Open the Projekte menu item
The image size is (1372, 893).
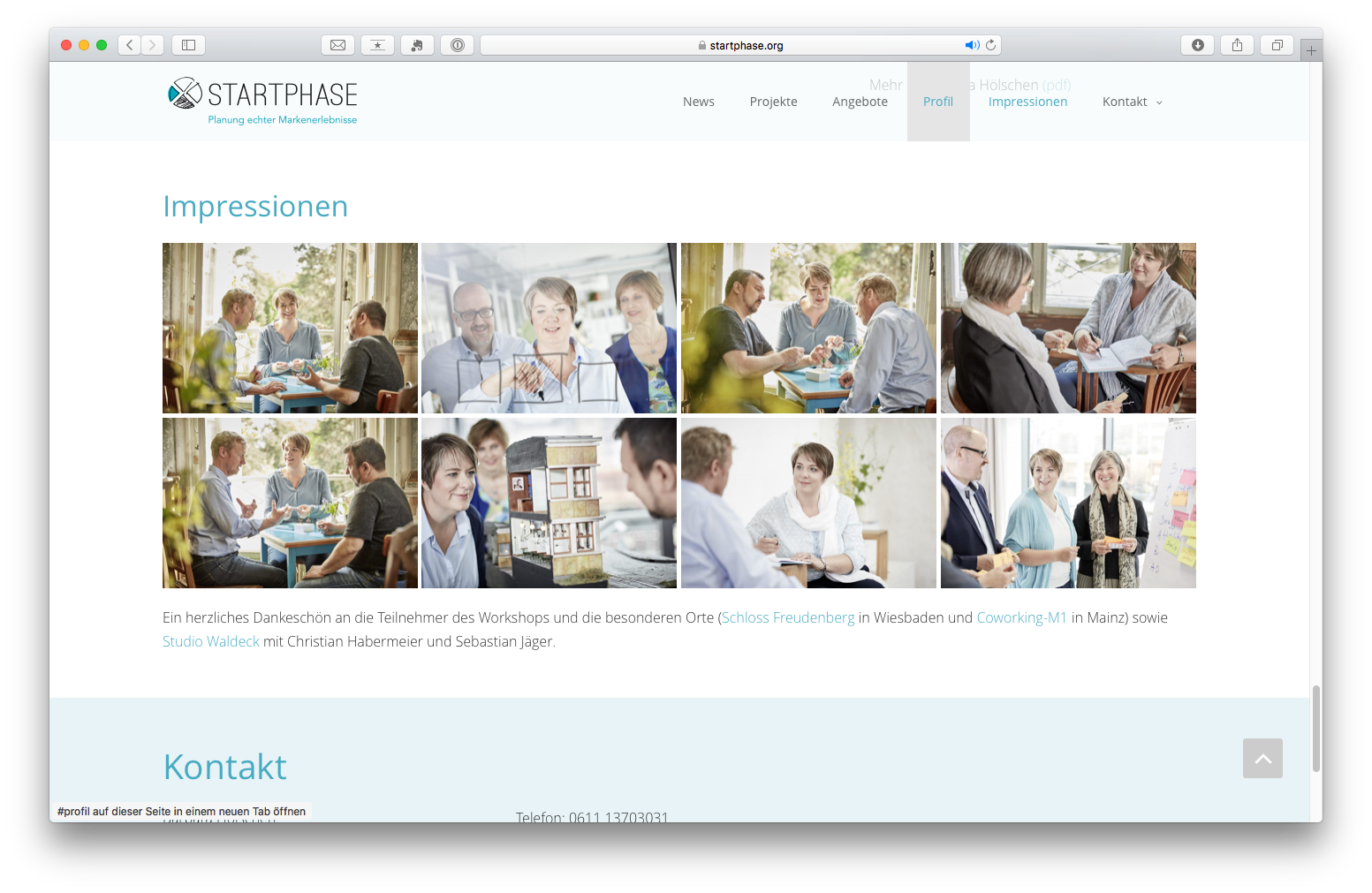[774, 102]
